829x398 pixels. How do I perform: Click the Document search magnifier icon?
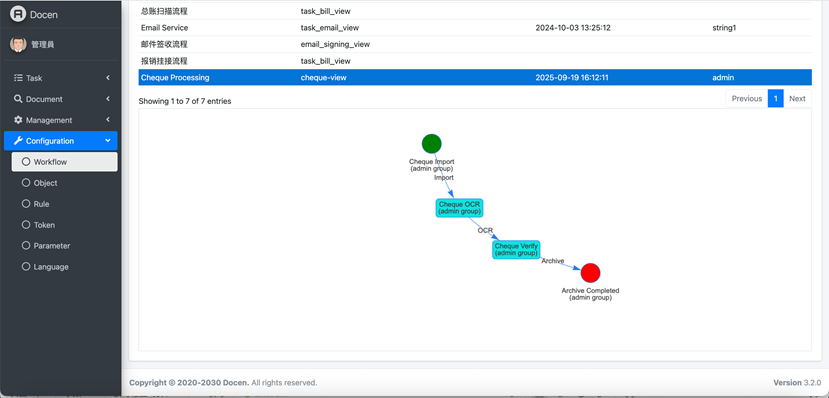pos(19,99)
